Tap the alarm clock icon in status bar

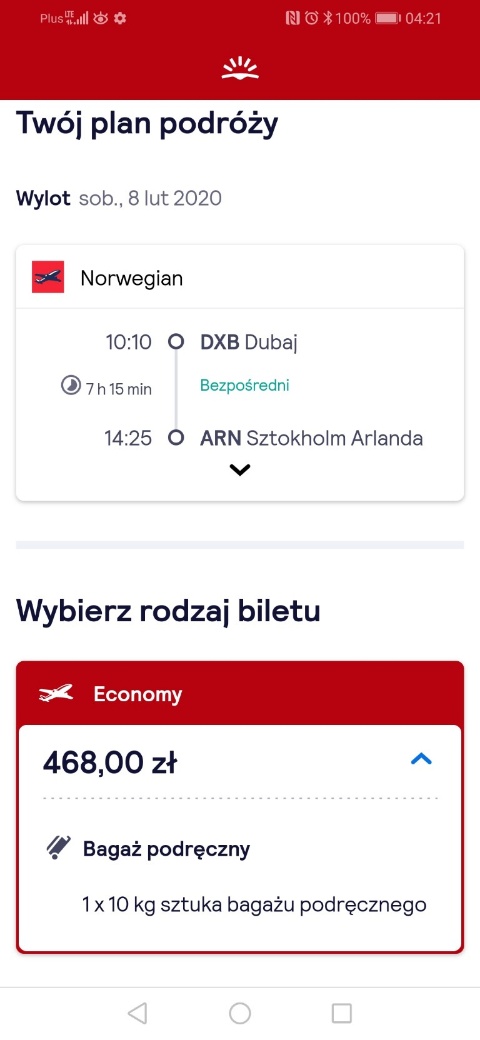[312, 19]
